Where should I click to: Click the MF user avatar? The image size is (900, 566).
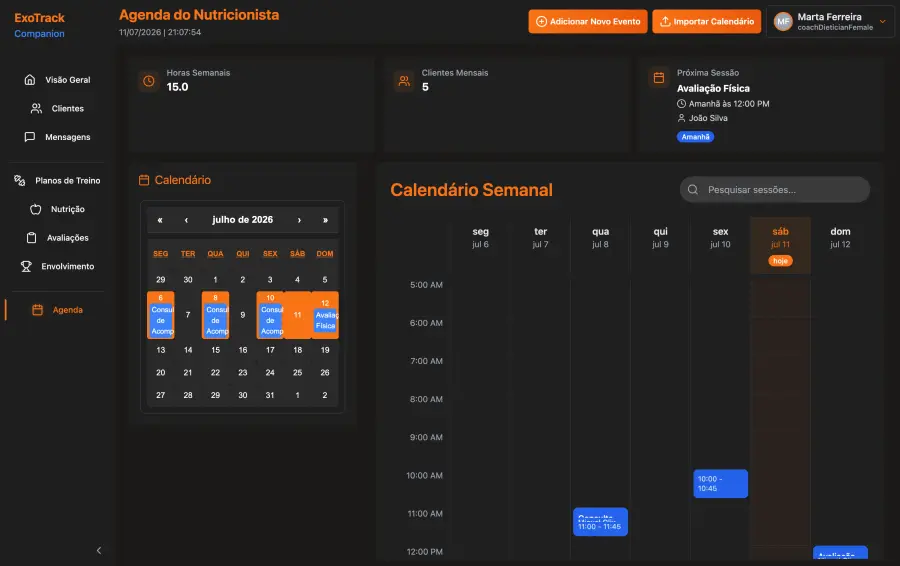(783, 22)
